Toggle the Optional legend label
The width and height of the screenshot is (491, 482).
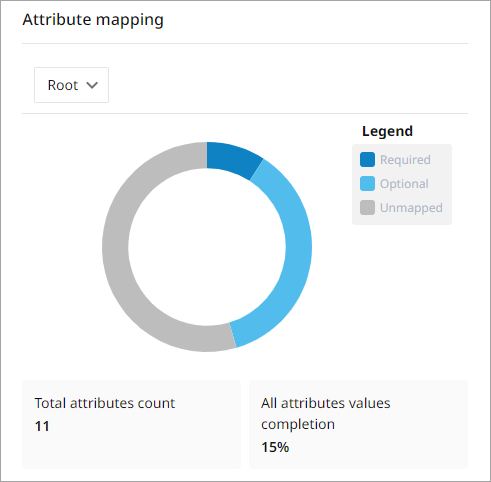click(x=404, y=184)
